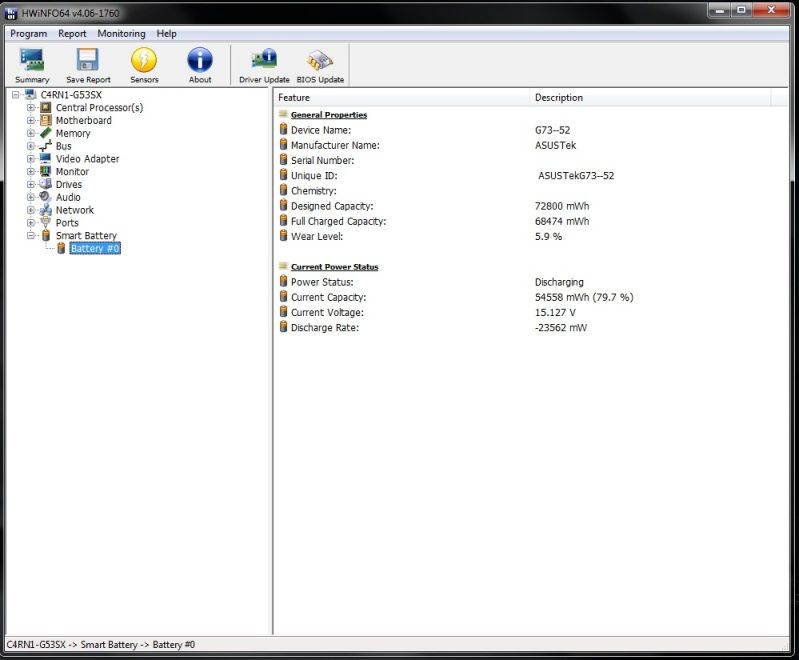
Task: Select the Designed Capacity row label
Action: point(332,206)
